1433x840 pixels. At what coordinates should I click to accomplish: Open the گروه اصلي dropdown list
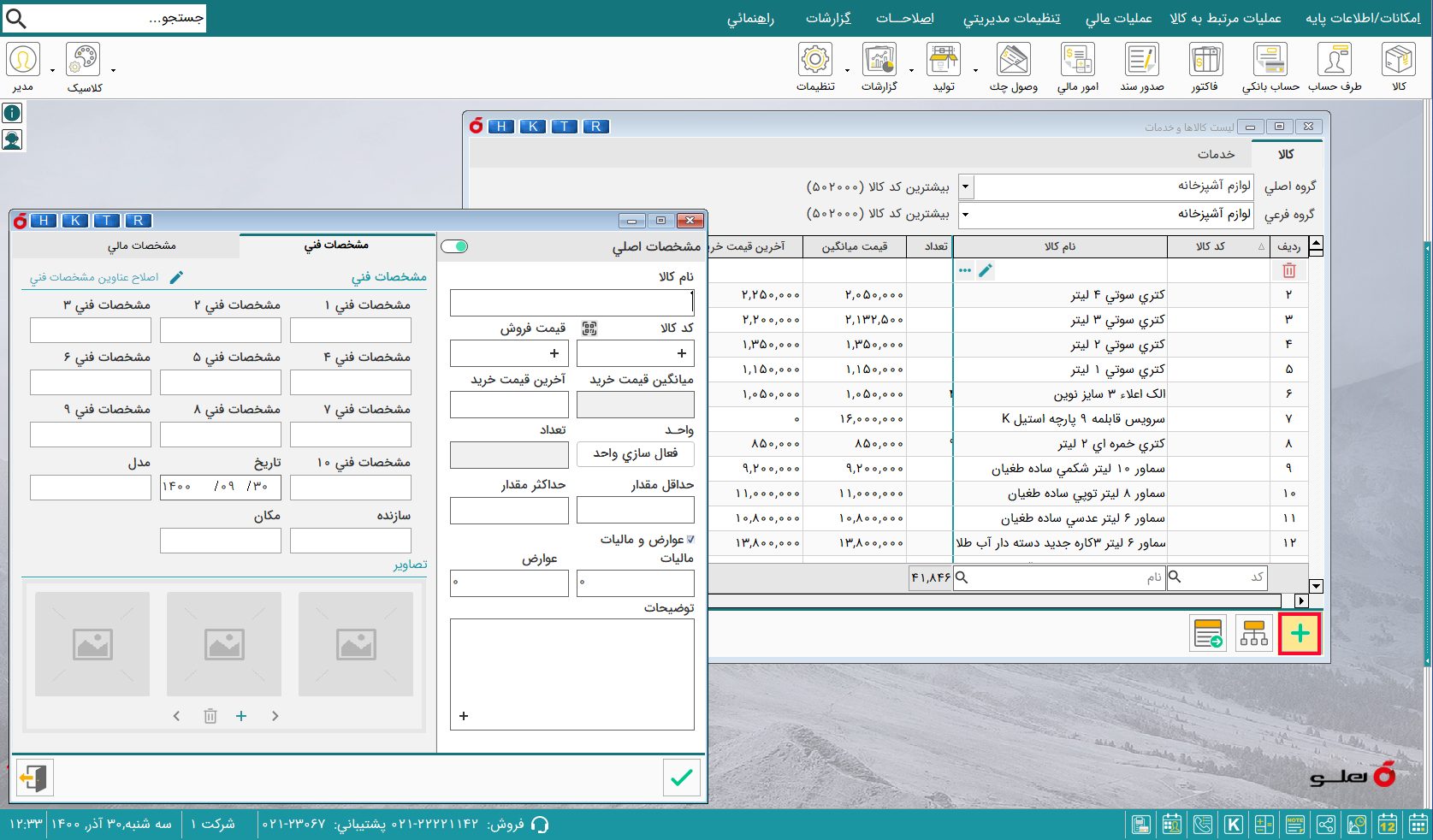point(965,186)
